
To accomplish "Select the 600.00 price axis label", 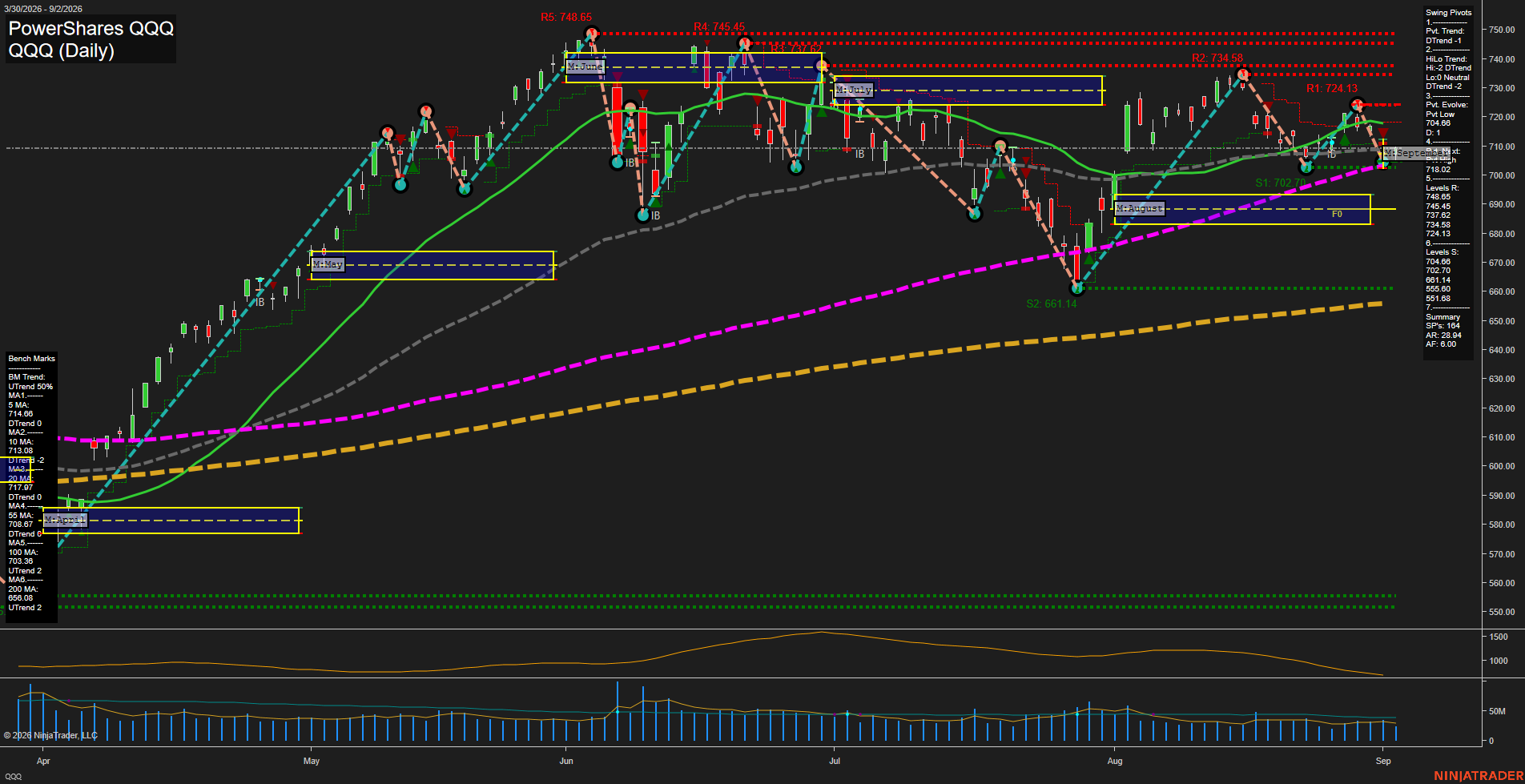I will [1502, 467].
